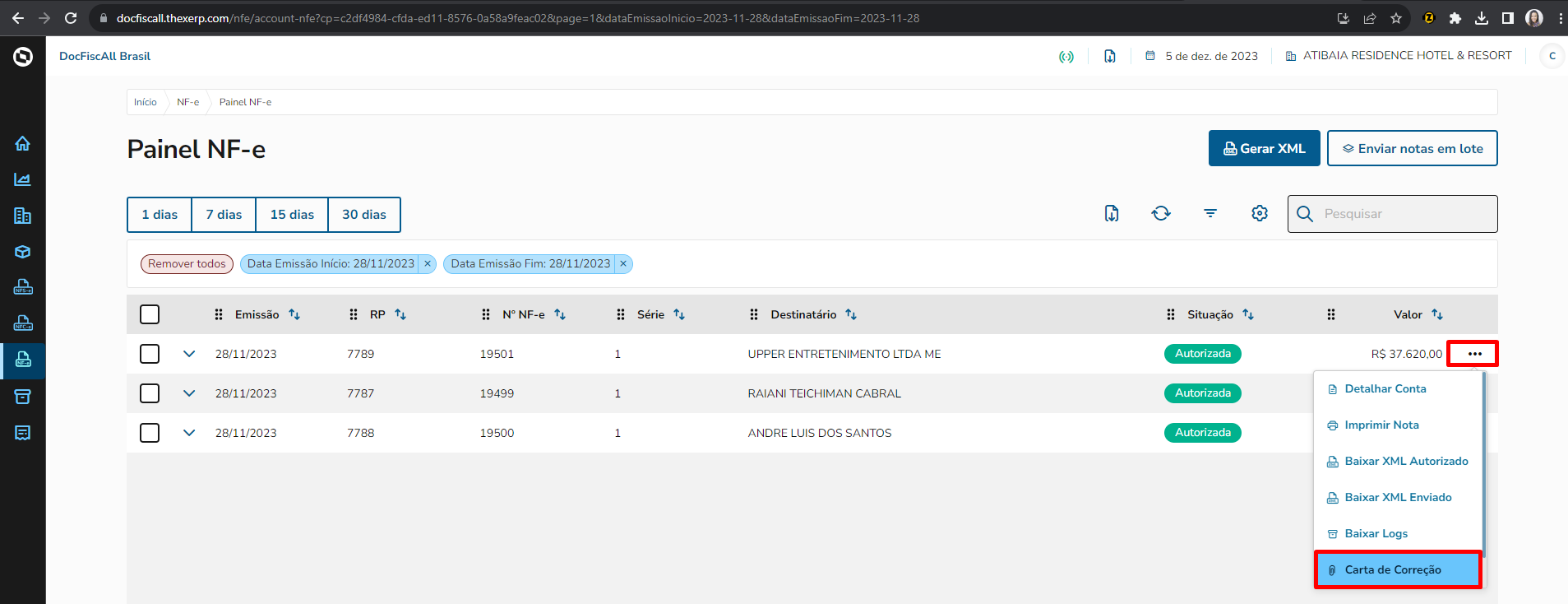Sort by Nº NF-e column arrows
The width and height of the screenshot is (1568, 604).
[560, 314]
